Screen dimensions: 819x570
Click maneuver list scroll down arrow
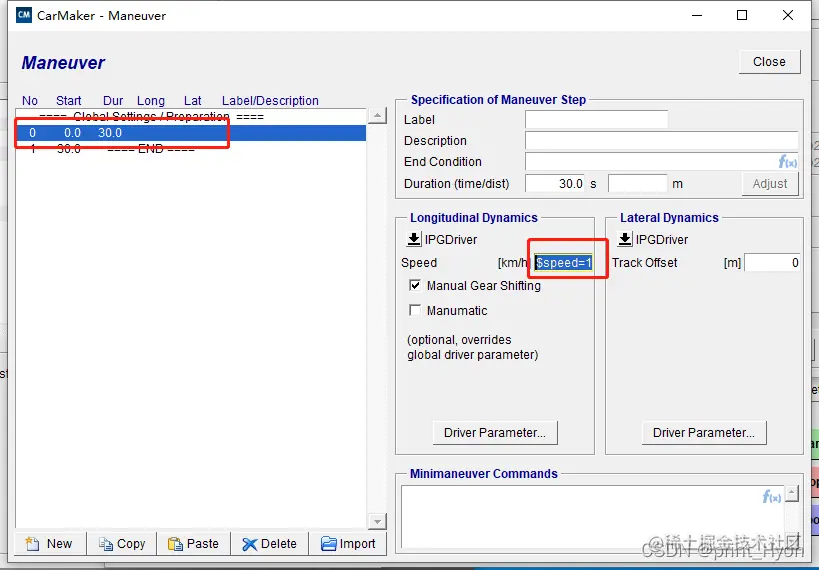[x=377, y=521]
